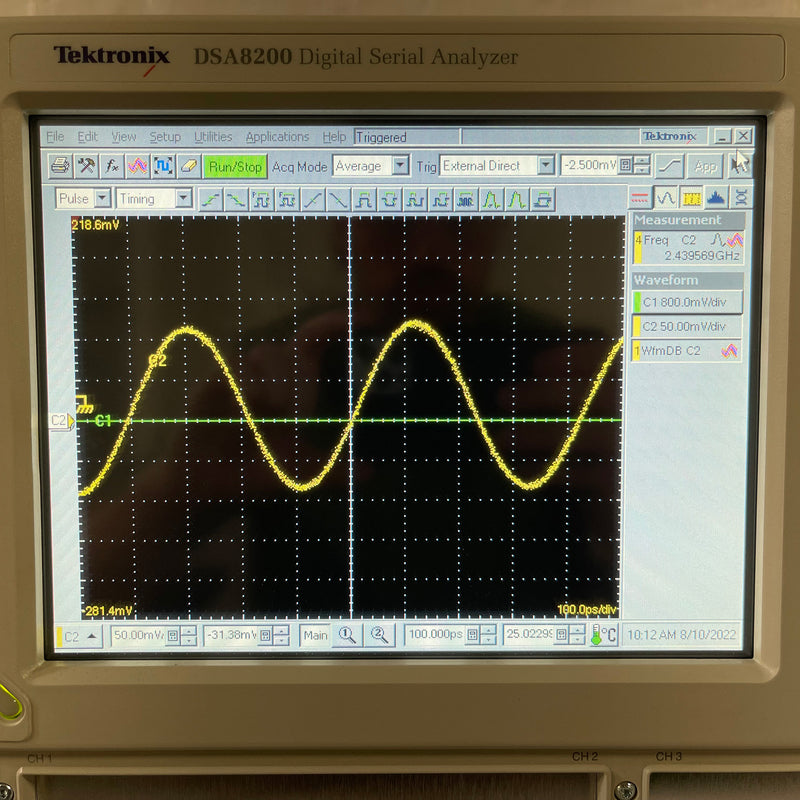Click the trigger level -2.500mV field

tap(589, 165)
